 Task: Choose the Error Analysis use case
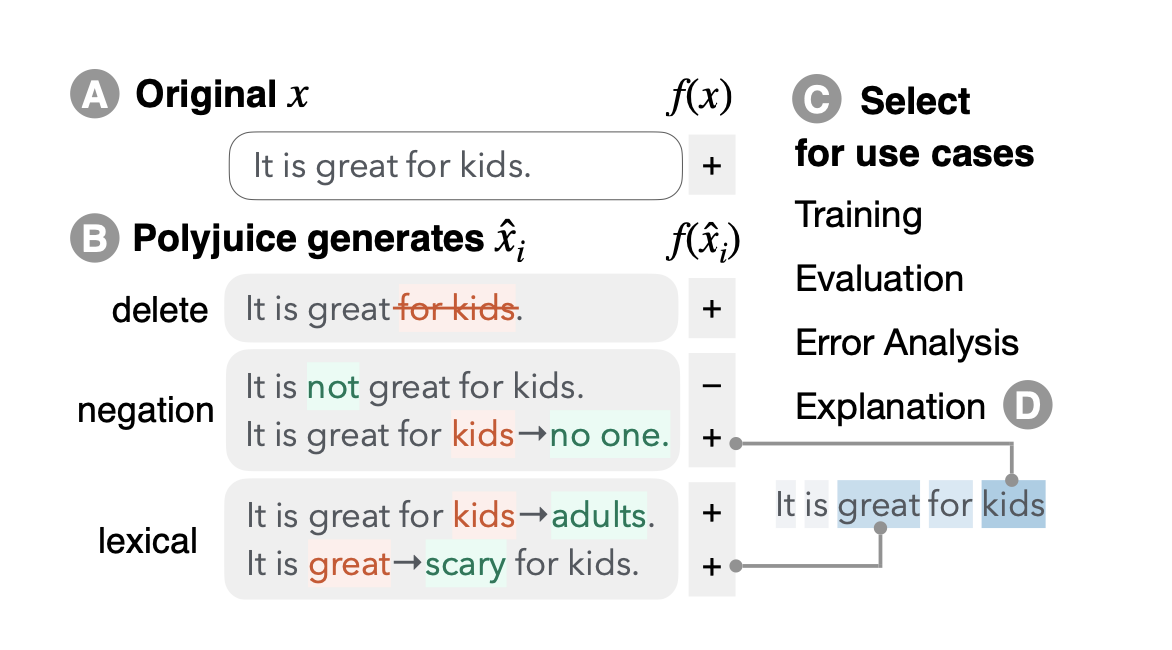(906, 343)
